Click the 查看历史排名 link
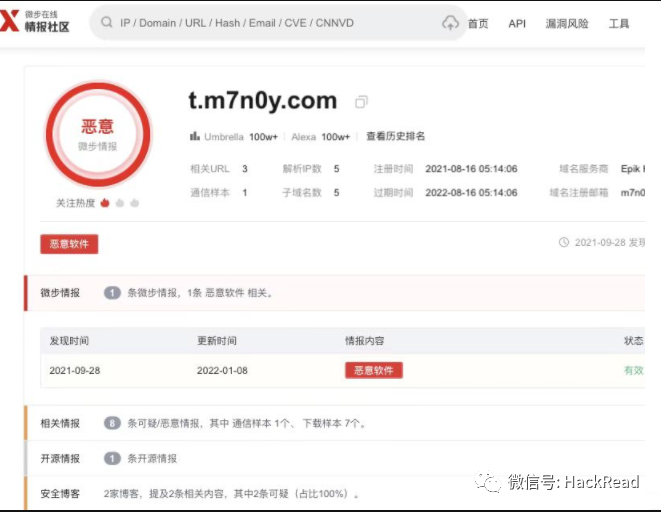This screenshot has width=661, height=512. pyautogui.click(x=395, y=136)
